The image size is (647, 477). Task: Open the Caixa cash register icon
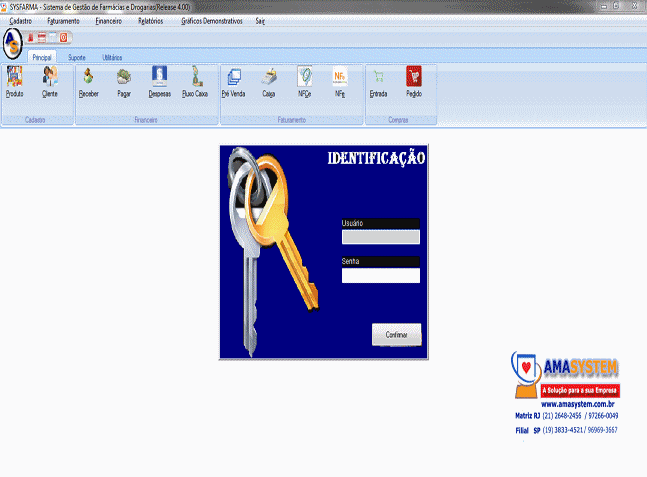click(x=269, y=79)
